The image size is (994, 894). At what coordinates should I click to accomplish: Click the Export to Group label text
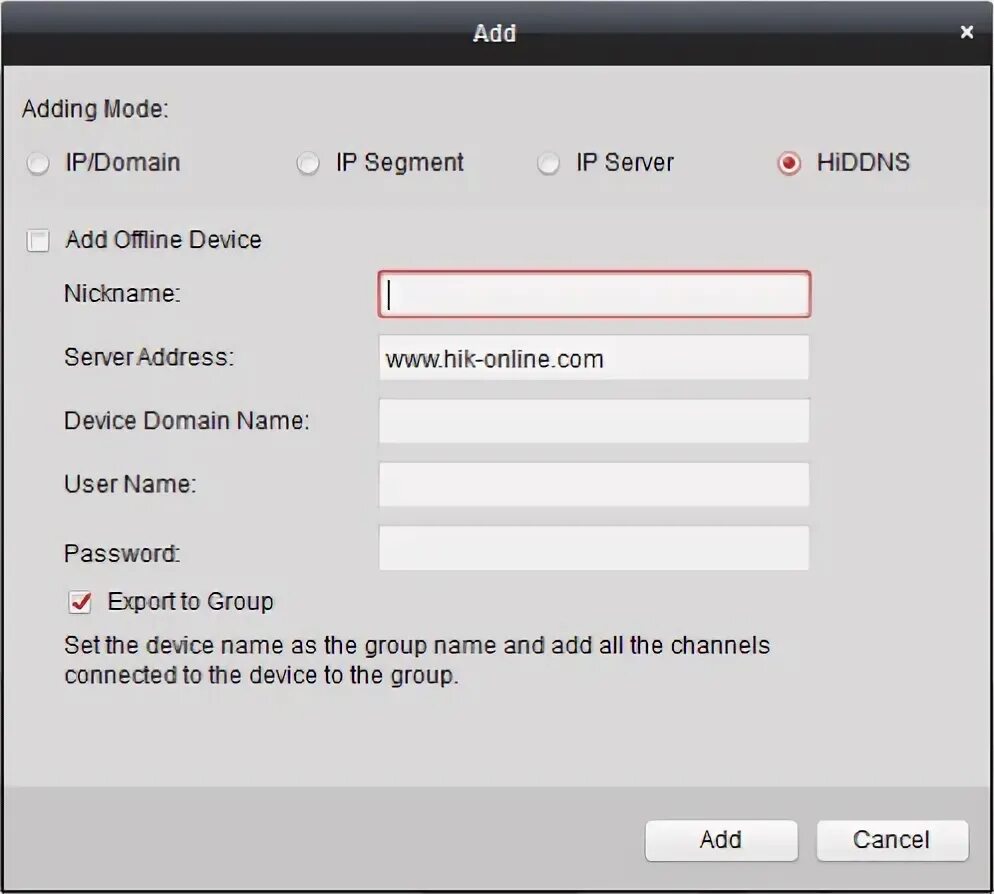pyautogui.click(x=190, y=601)
